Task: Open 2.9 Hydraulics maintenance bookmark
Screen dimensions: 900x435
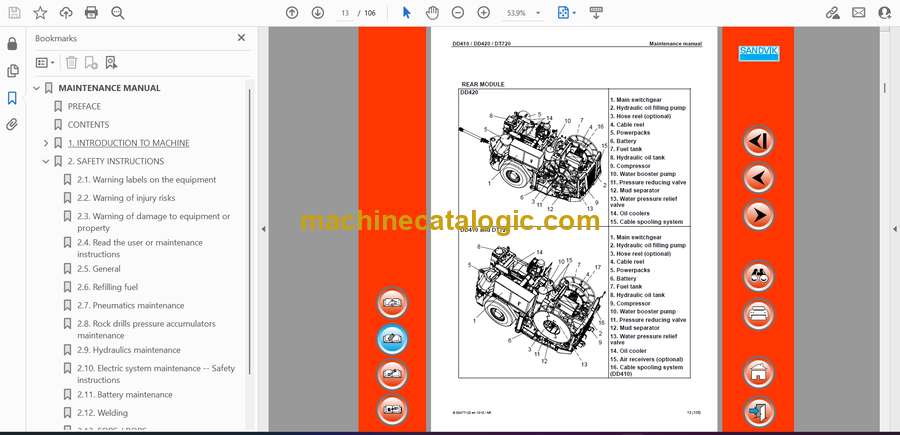Action: click(129, 350)
